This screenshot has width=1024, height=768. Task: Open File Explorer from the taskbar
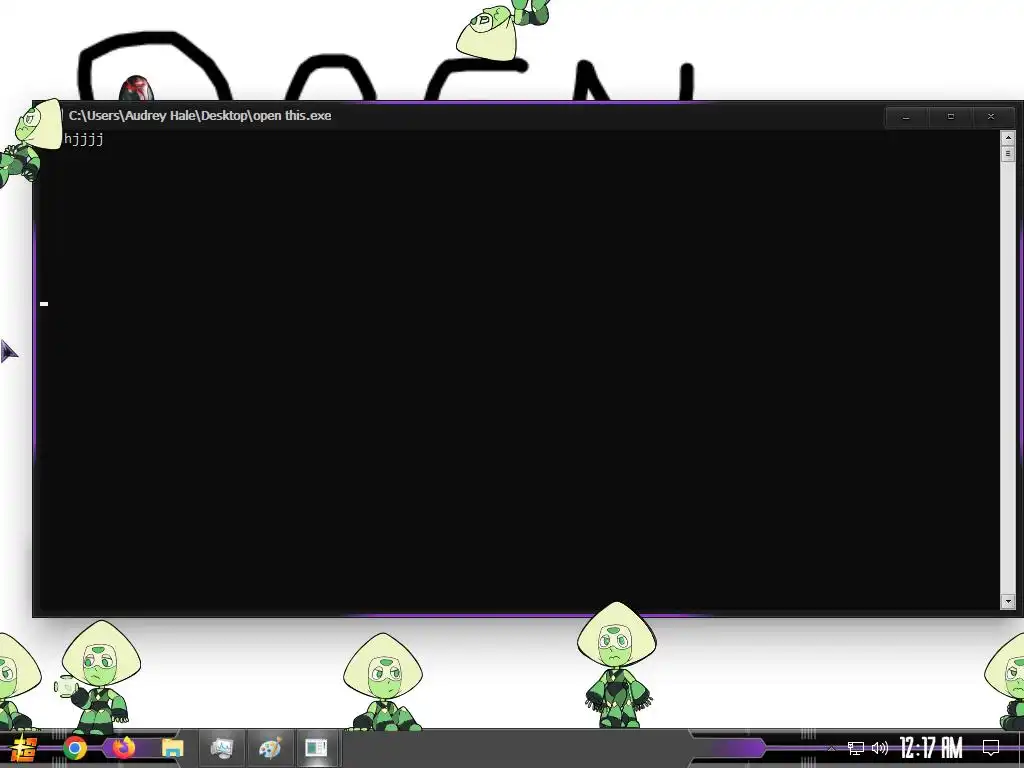[x=172, y=748]
